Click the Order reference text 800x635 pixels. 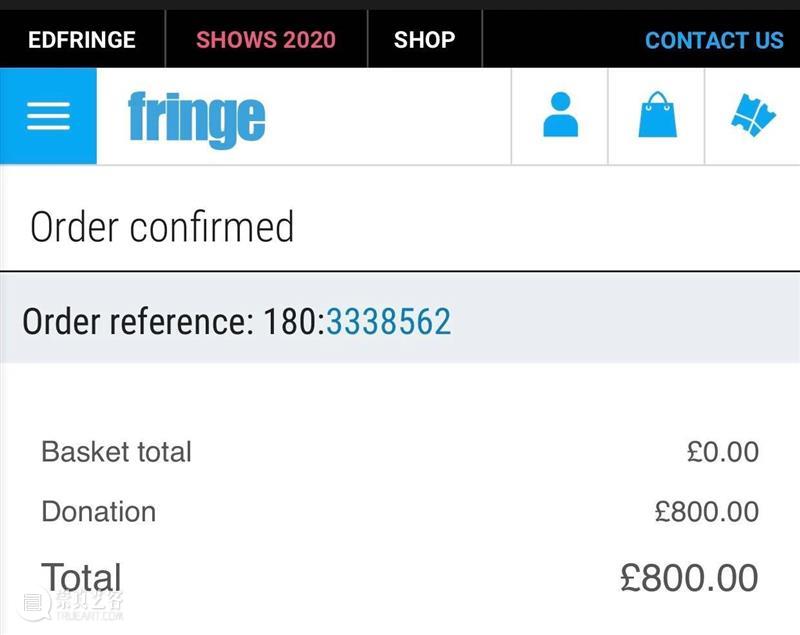coord(138,322)
